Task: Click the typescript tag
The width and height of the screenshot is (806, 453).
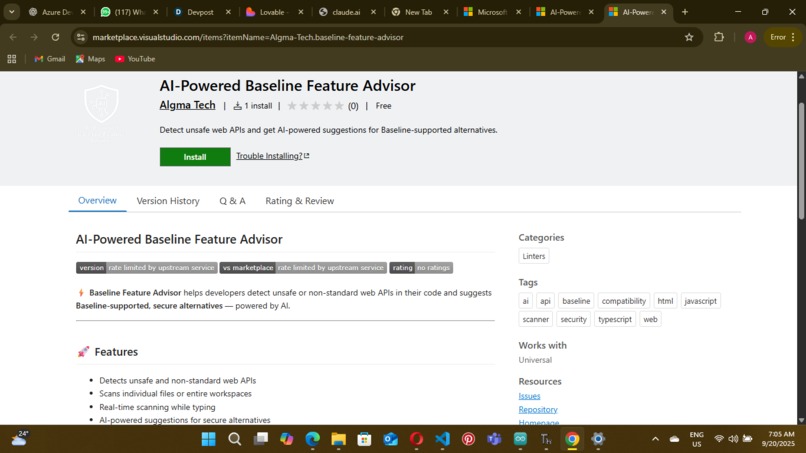Action: coord(615,319)
